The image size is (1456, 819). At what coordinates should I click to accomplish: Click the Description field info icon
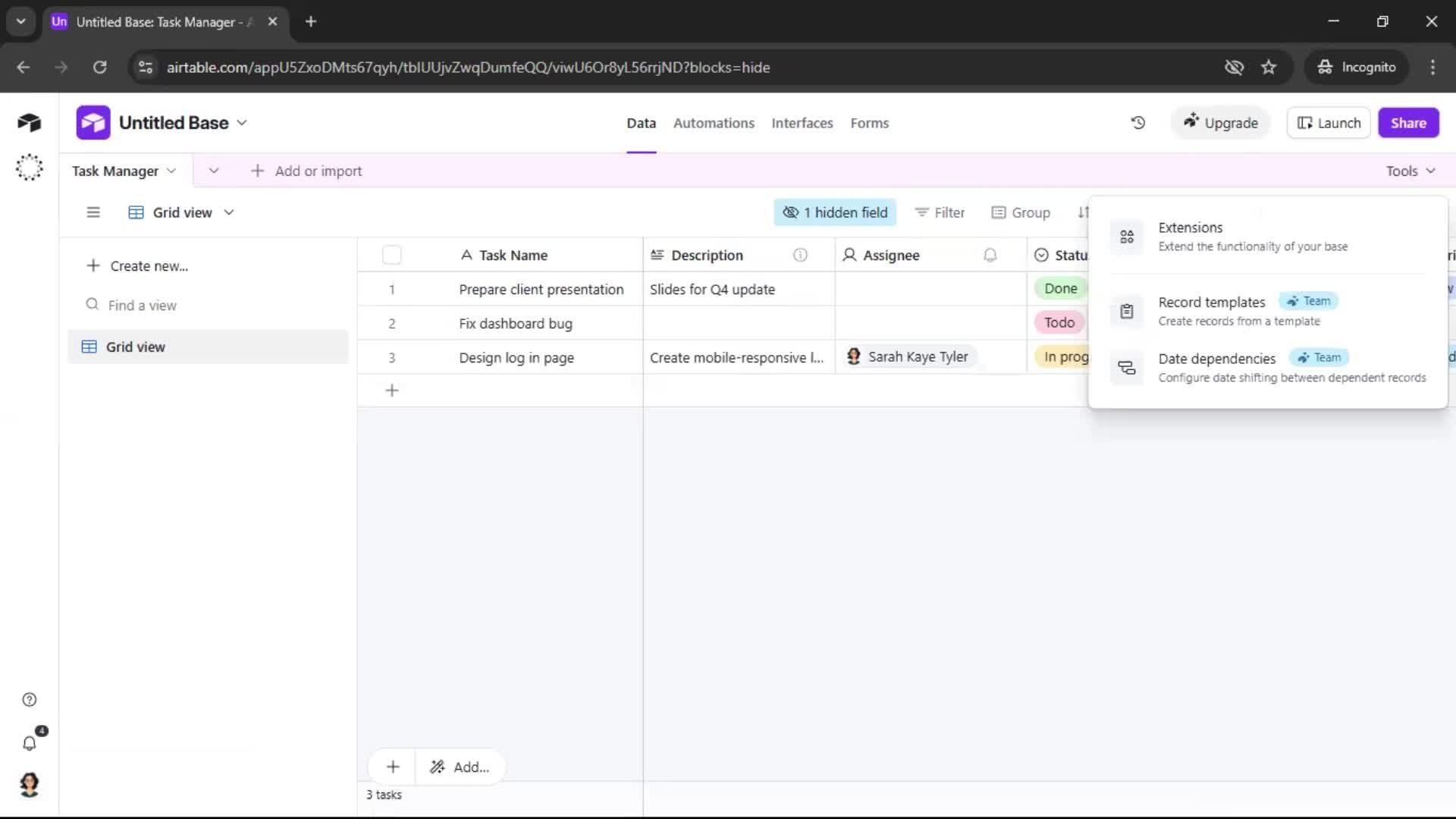800,256
